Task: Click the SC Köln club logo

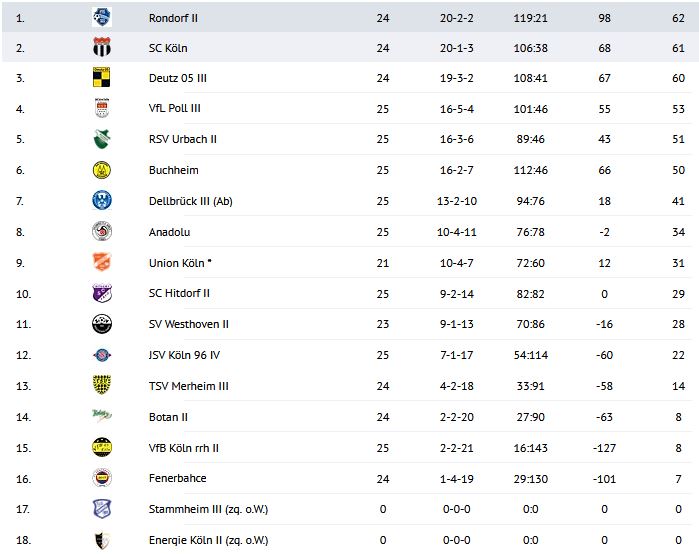Action: pos(102,48)
